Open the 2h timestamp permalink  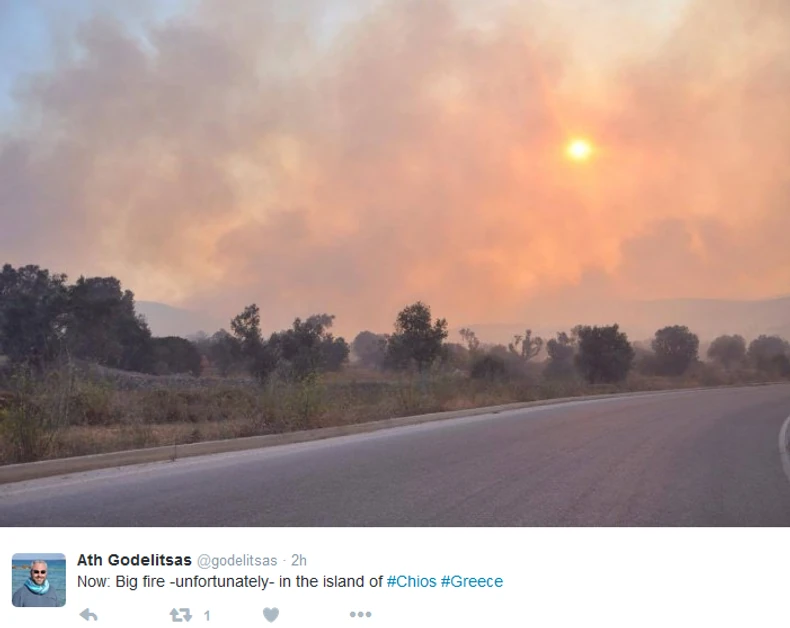click(299, 560)
